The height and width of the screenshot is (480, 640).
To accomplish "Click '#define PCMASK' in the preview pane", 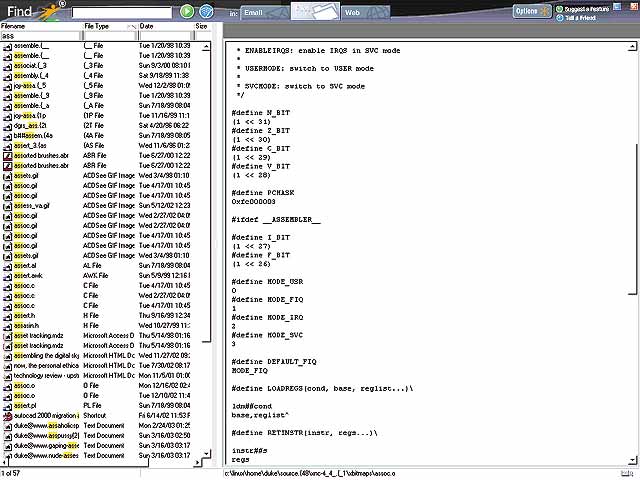I will click(263, 193).
